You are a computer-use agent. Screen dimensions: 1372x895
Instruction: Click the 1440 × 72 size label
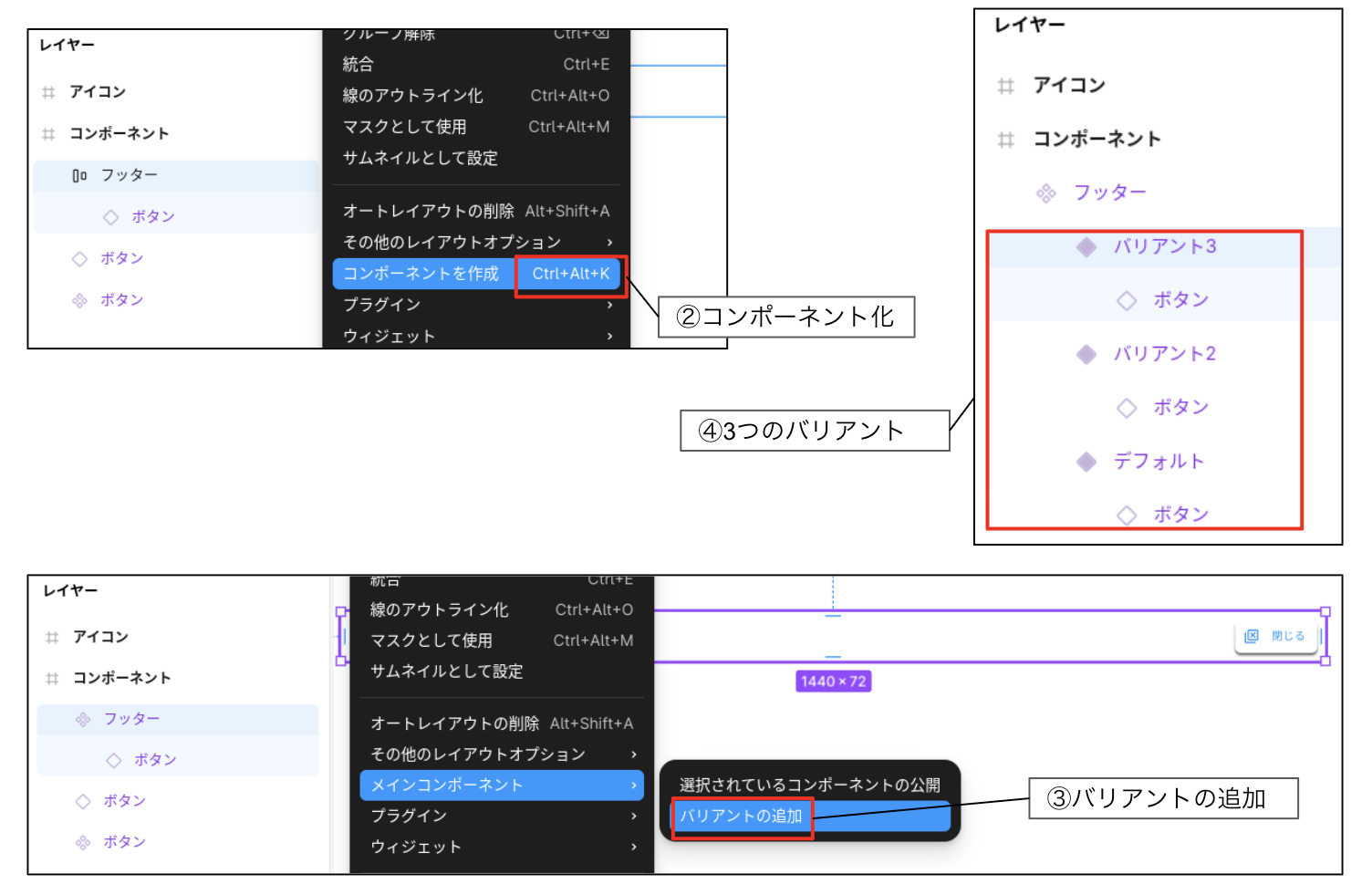click(834, 682)
